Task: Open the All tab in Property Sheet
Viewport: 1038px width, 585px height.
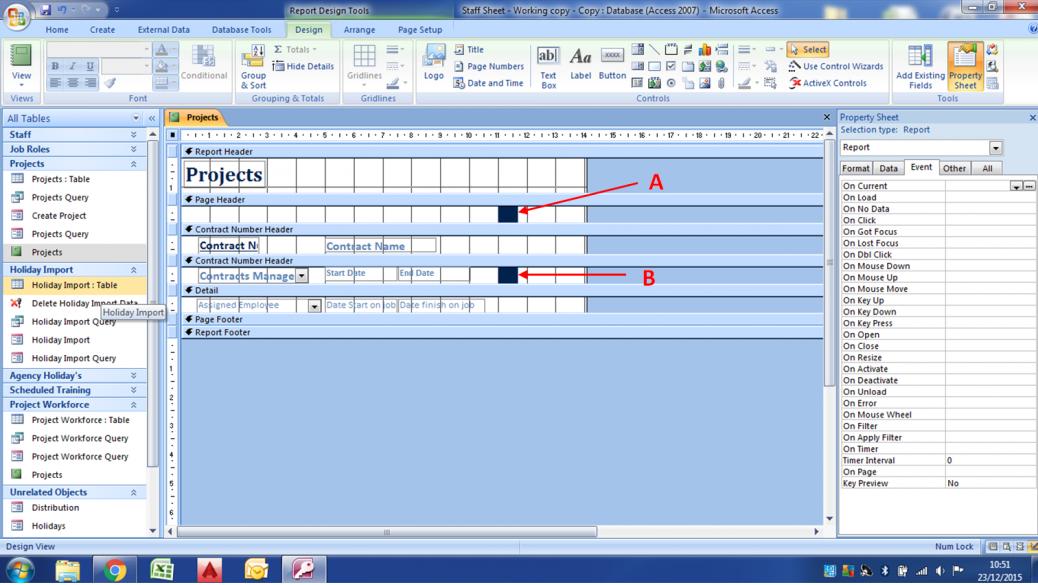Action: (x=987, y=169)
